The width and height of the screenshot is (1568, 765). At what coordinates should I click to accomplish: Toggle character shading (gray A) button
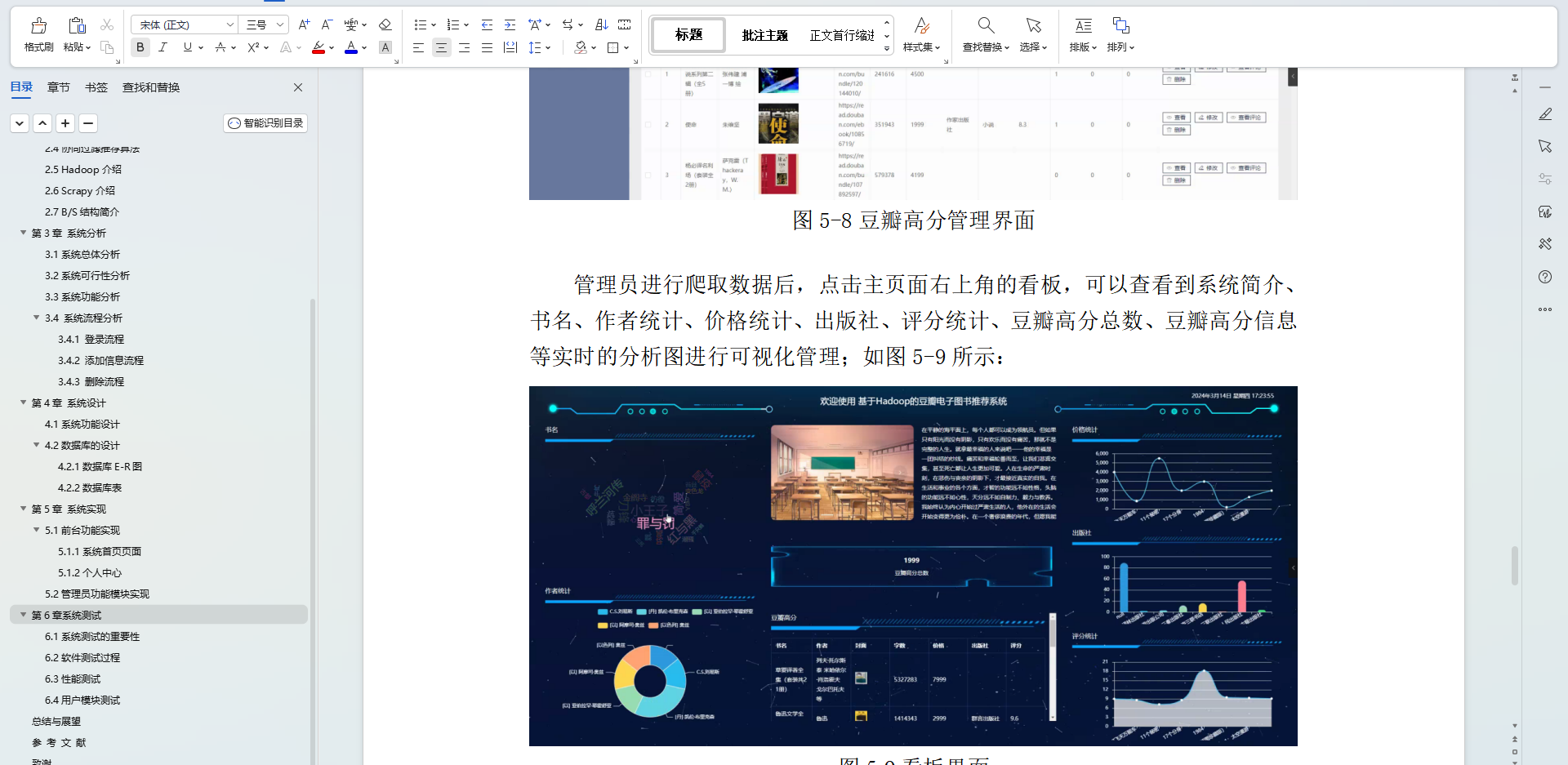click(x=385, y=47)
